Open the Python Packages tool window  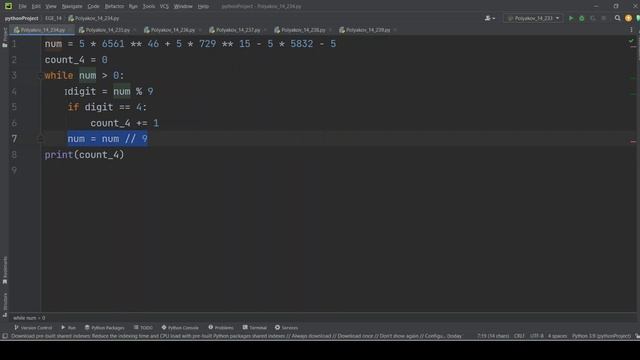104,327
